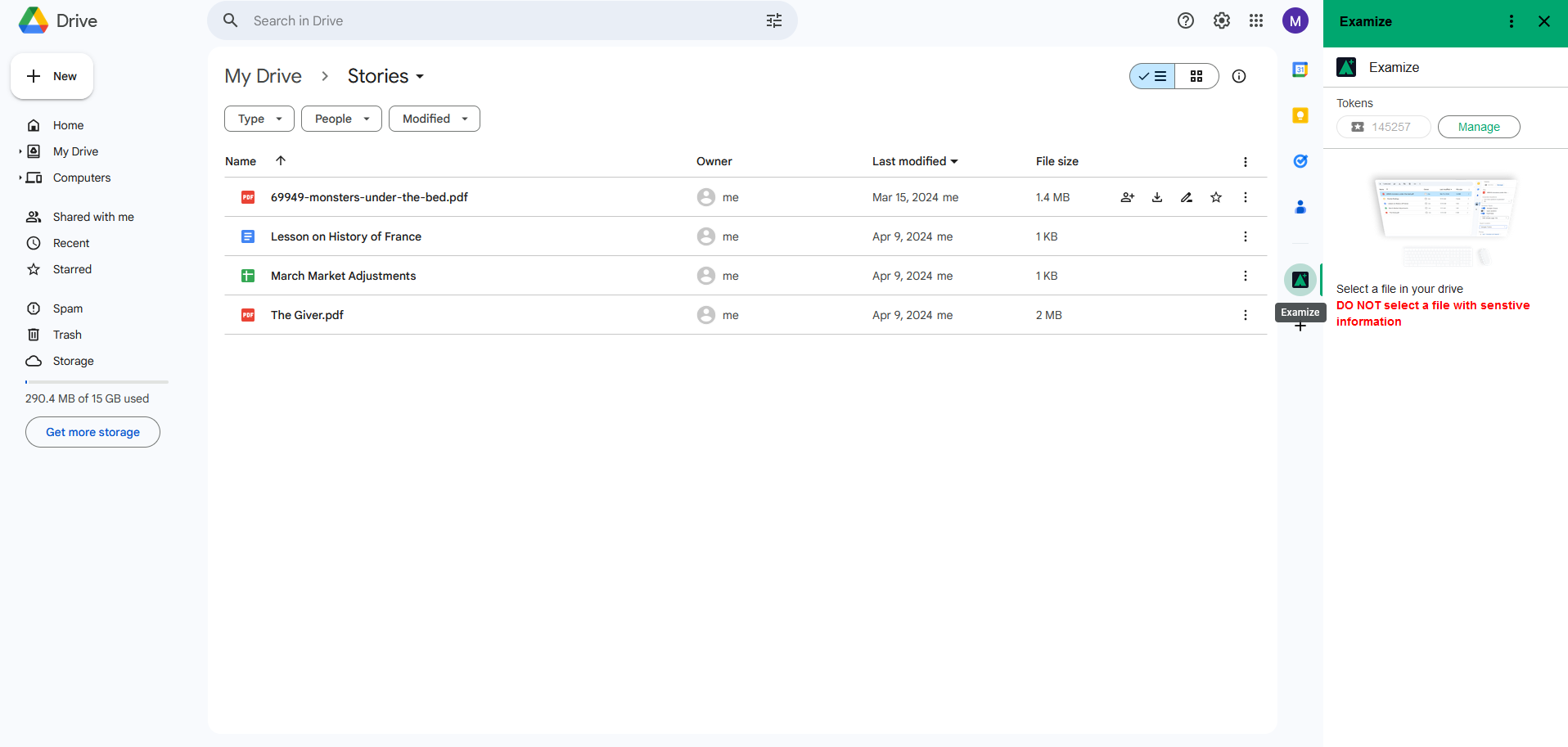The height and width of the screenshot is (747, 1568).
Task: Click the plus to get add-ons
Action: pos(1300,326)
